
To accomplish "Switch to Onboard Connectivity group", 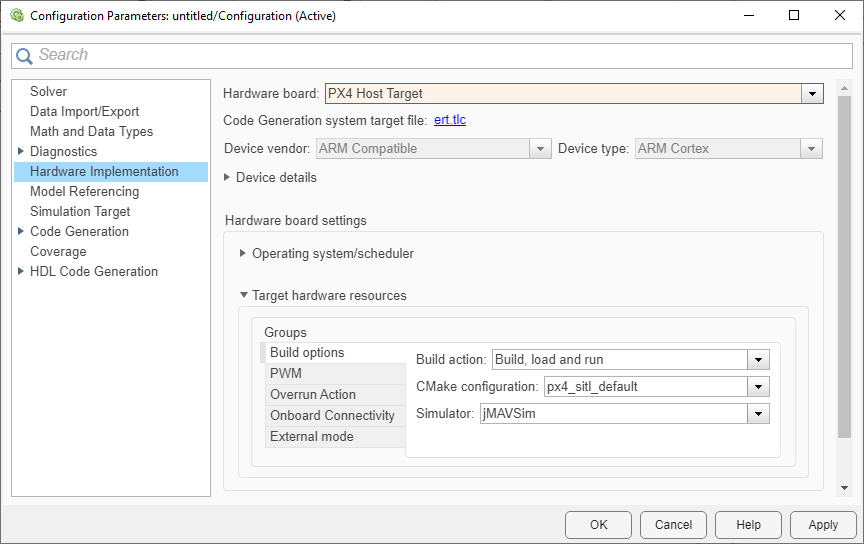I will click(332, 415).
